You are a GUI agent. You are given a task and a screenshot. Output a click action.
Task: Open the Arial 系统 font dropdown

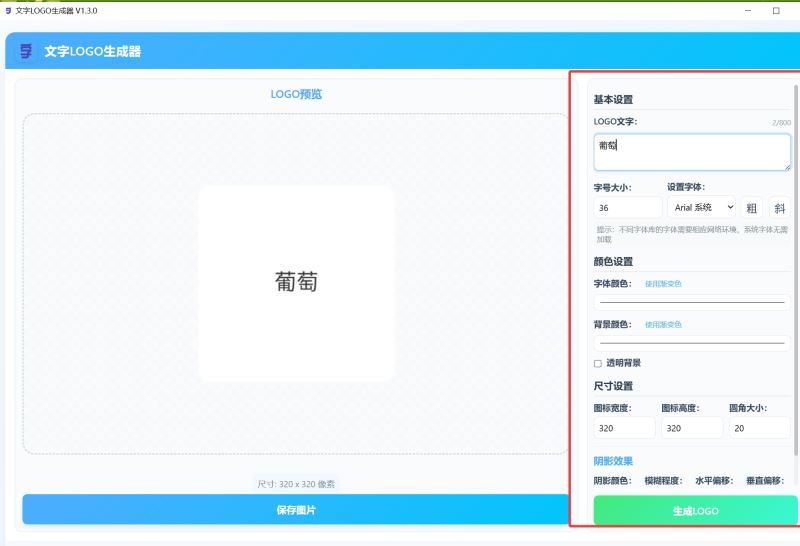tap(702, 207)
